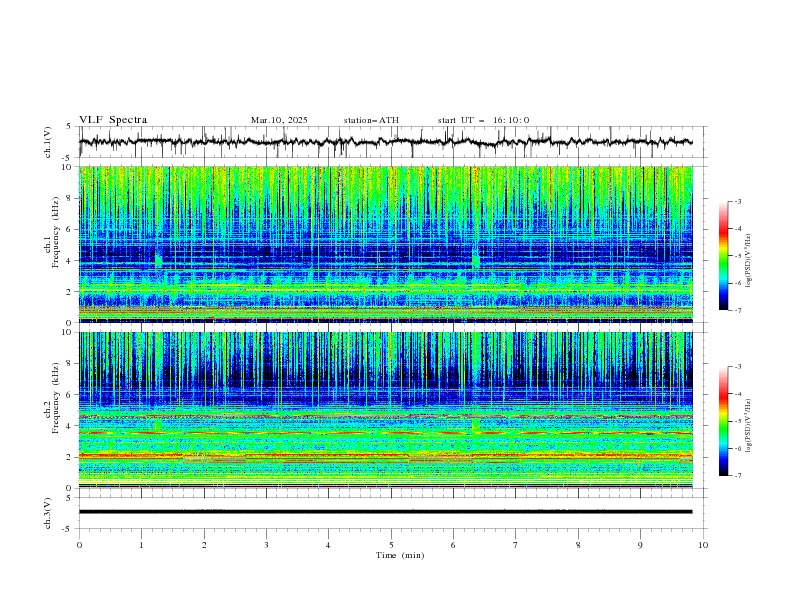Click the 5 tick on the time axis
792x612 pixels.
[x=391, y=545]
